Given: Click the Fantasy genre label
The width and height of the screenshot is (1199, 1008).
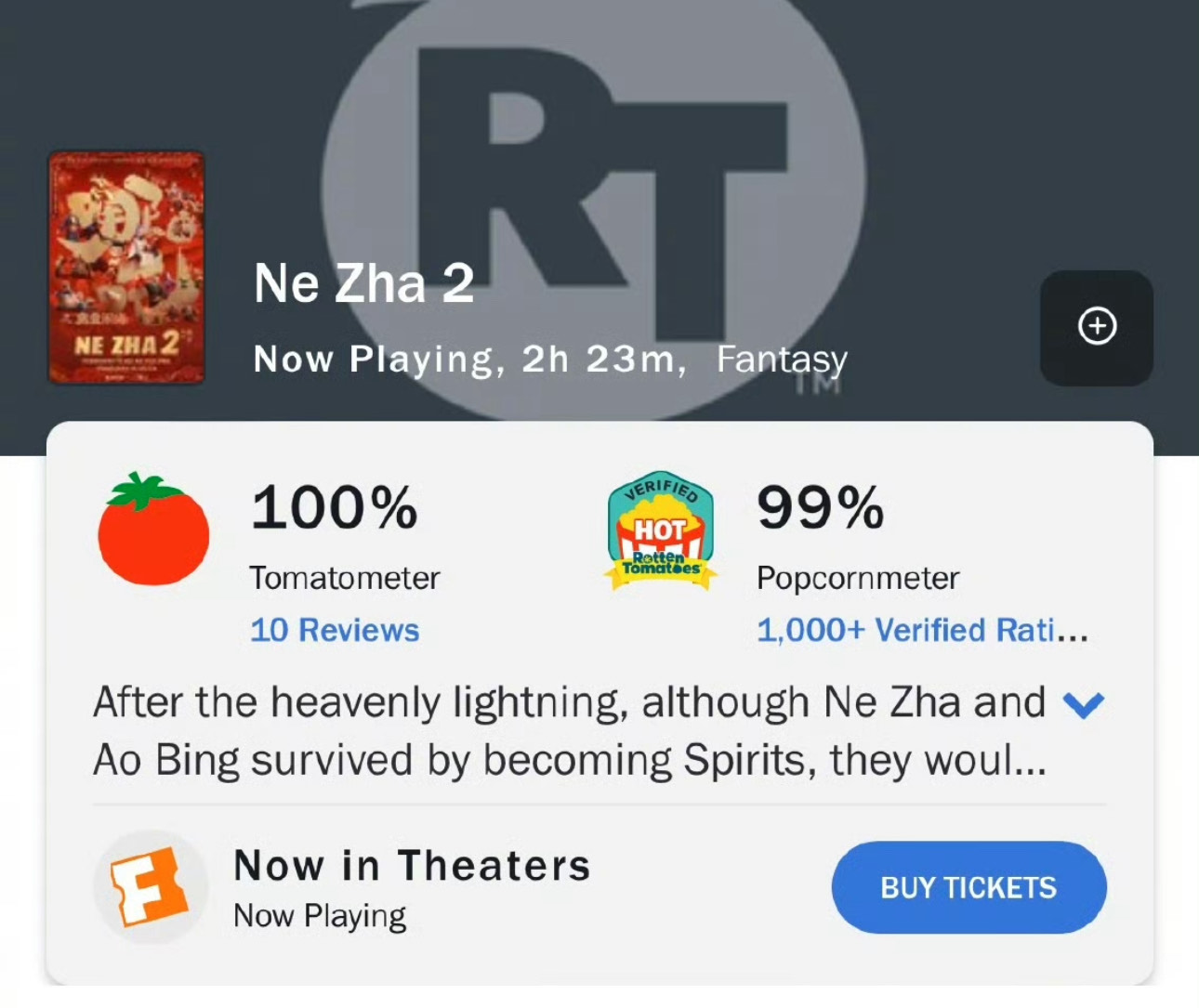Looking at the screenshot, I should pyautogui.click(x=782, y=359).
